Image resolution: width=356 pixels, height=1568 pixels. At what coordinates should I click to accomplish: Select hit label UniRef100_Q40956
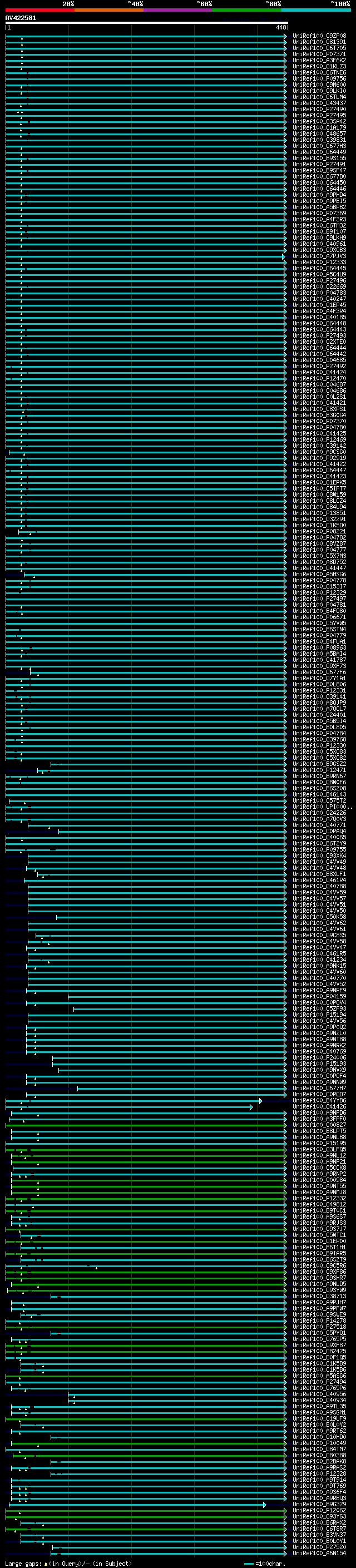click(x=319, y=1394)
